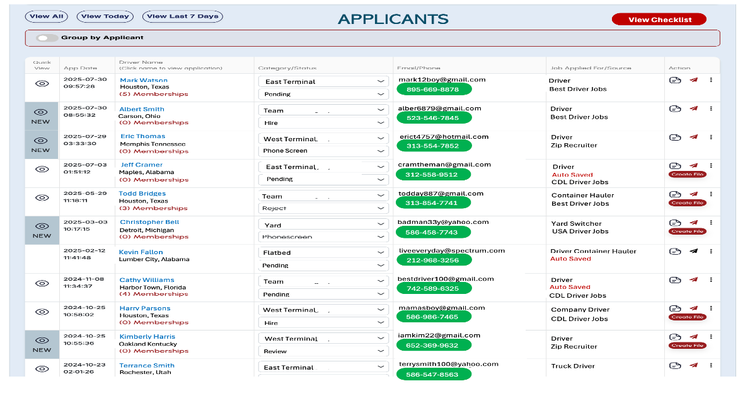Open quick view eye for Albert Smith
750x410 pixels.
[41, 112]
